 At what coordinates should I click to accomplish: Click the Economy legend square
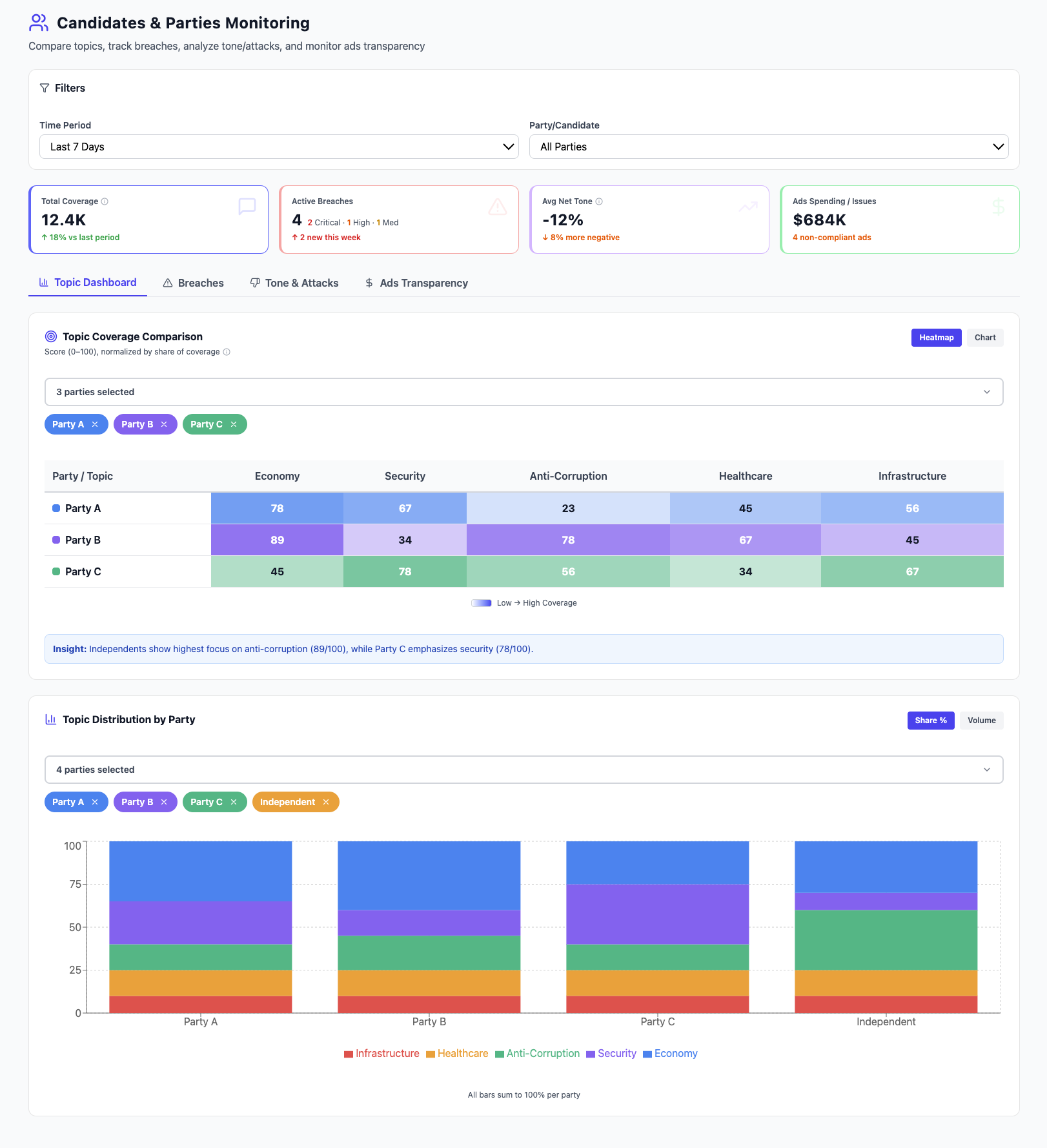click(x=647, y=1054)
